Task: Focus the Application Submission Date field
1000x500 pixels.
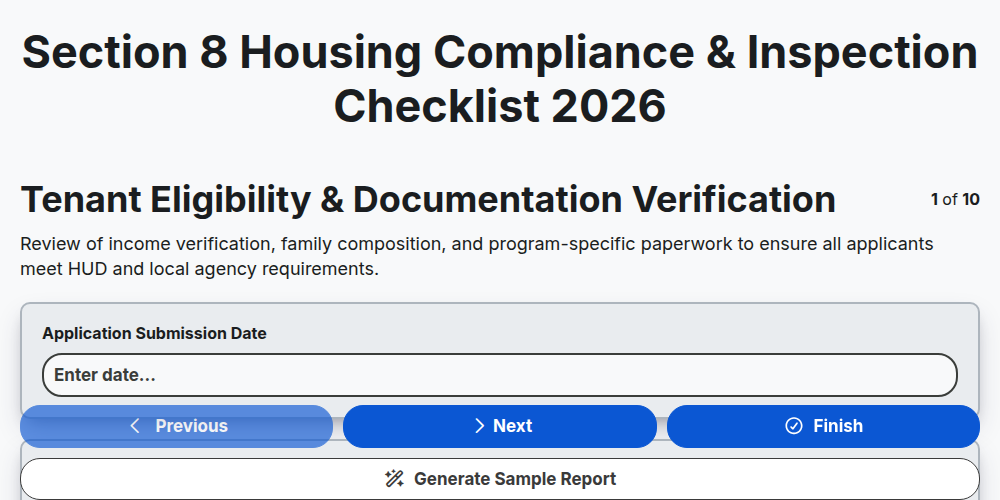Action: pyautogui.click(x=500, y=375)
